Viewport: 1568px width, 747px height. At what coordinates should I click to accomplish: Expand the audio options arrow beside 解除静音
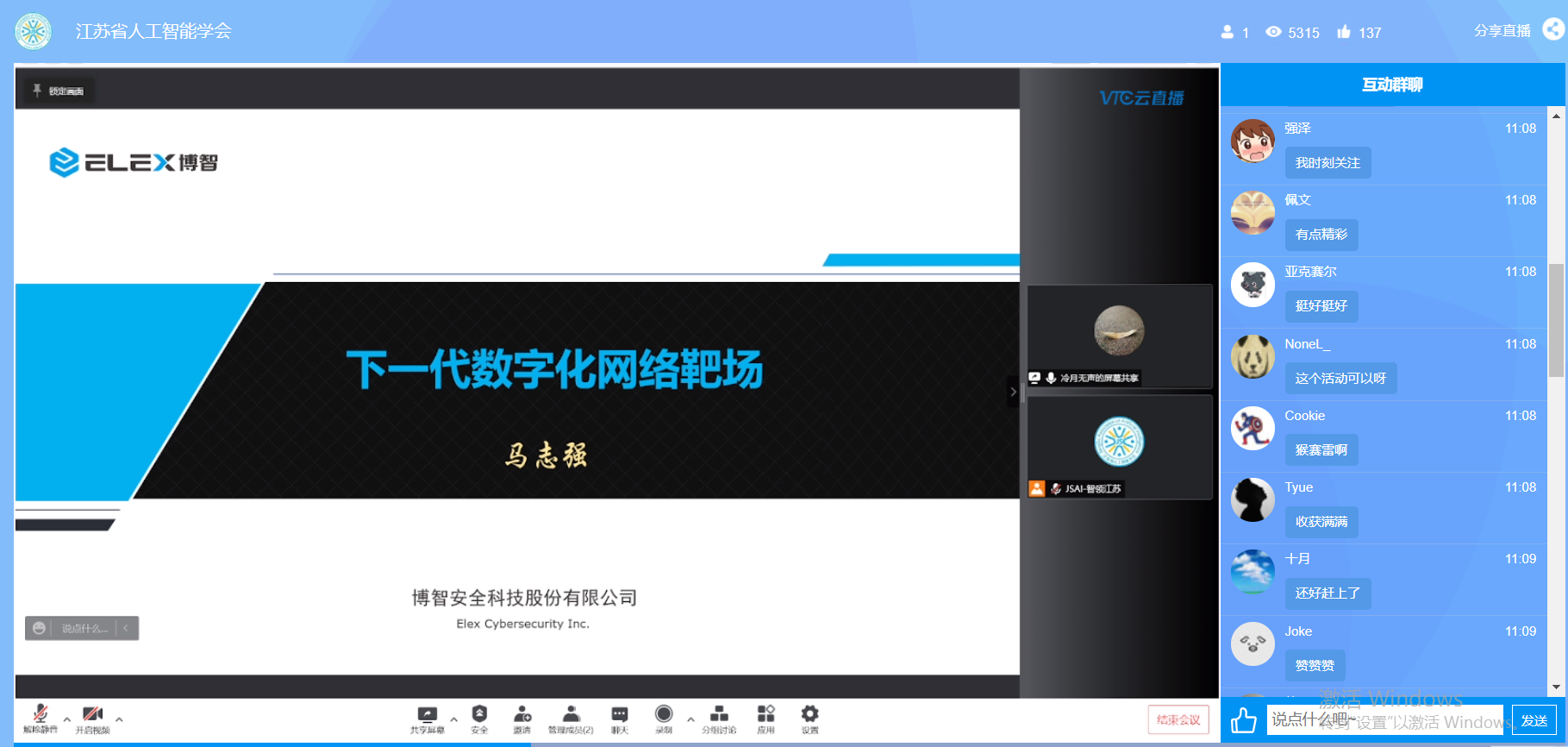67,719
